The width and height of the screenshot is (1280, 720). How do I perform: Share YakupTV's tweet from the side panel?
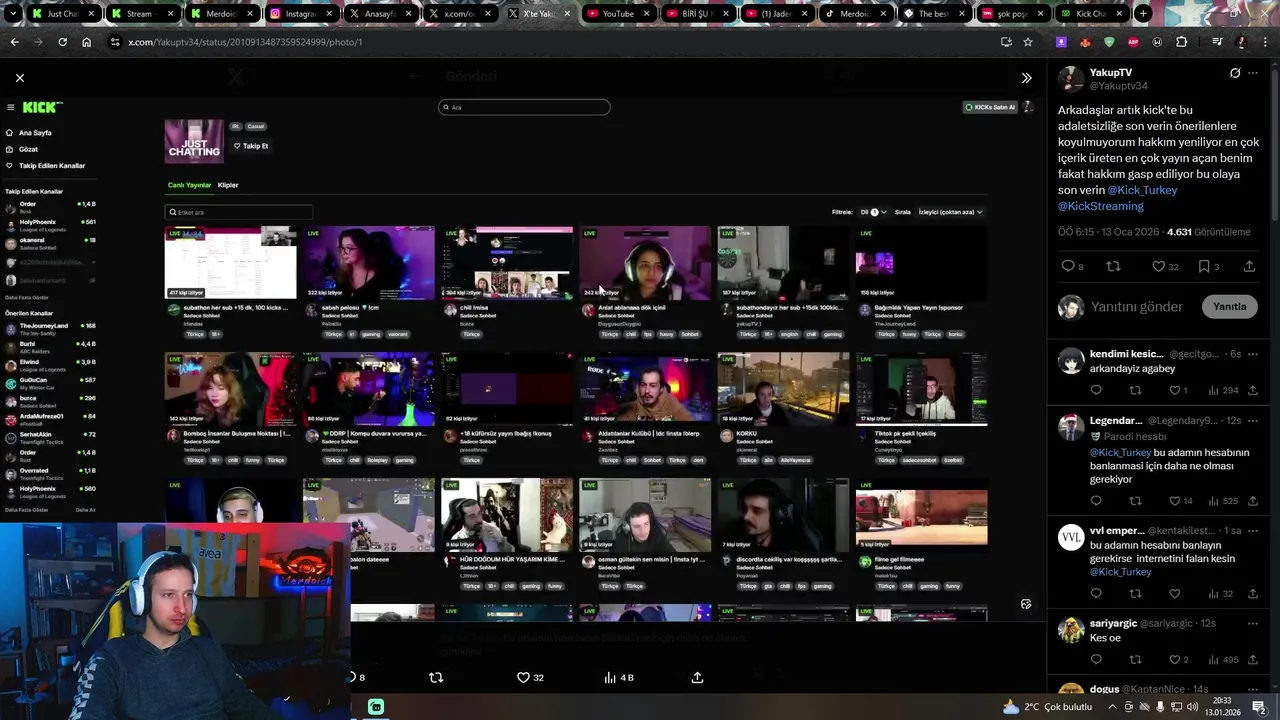[1249, 266]
